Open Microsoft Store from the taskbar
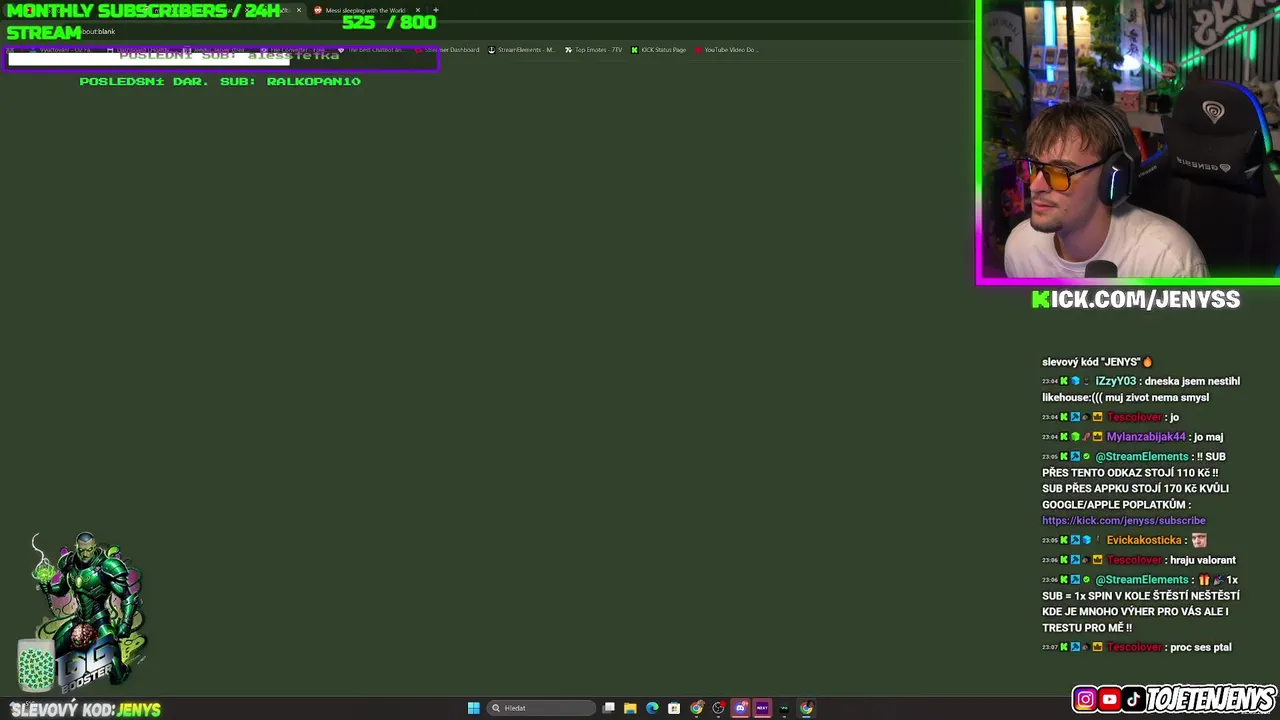This screenshot has height=720, width=1280. (674, 708)
